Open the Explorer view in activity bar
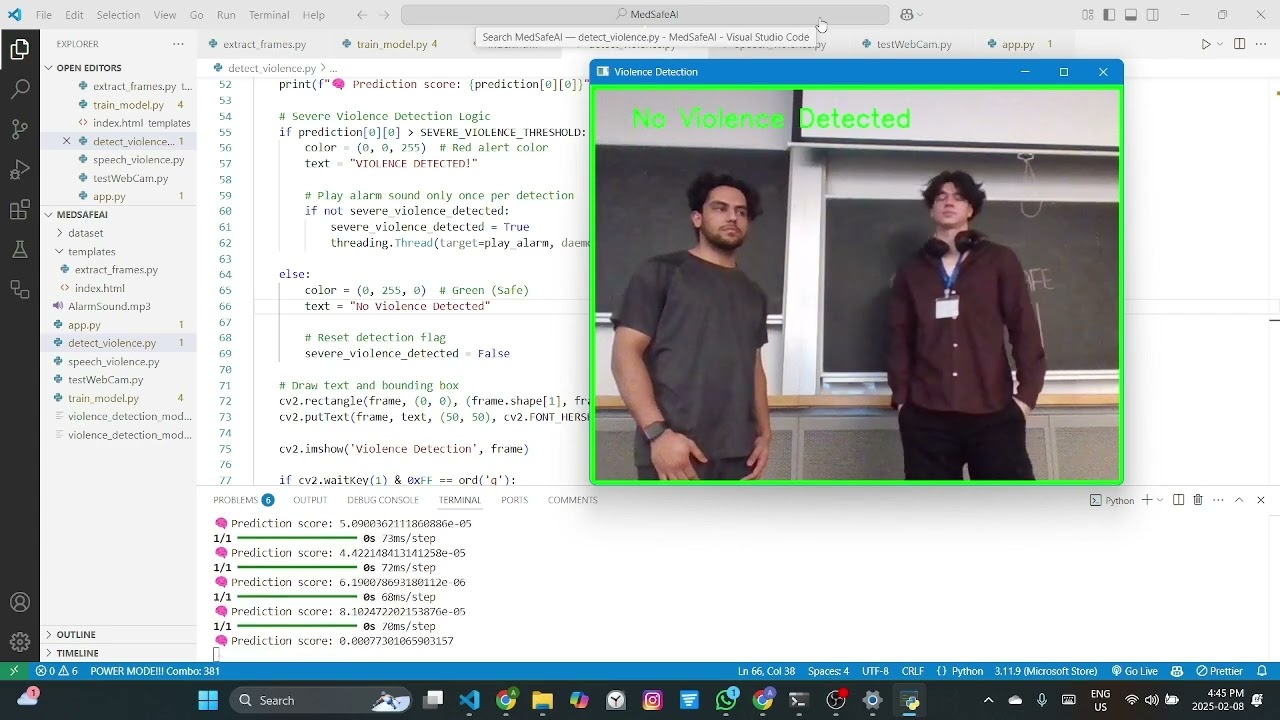Viewport: 1280px width, 720px height. tap(19, 49)
